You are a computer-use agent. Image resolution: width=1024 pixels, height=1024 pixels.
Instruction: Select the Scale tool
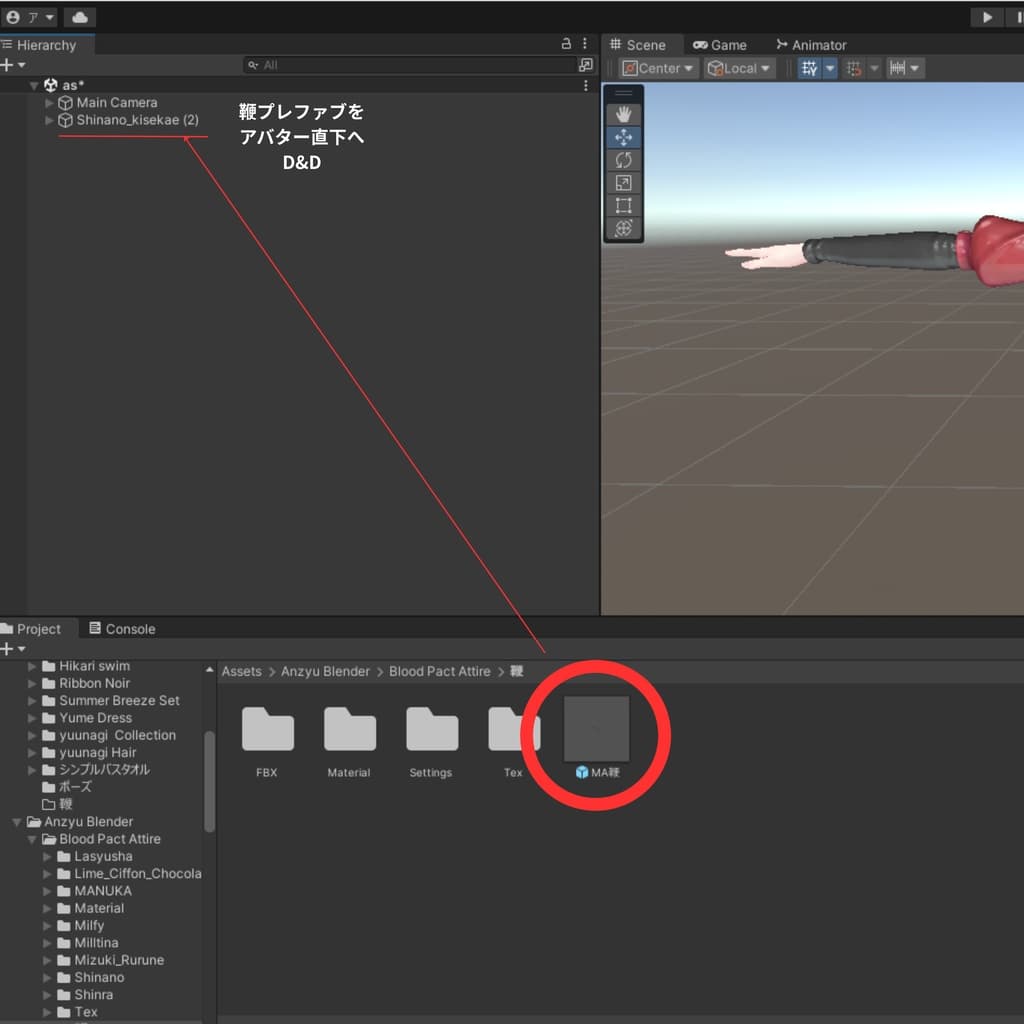623,183
